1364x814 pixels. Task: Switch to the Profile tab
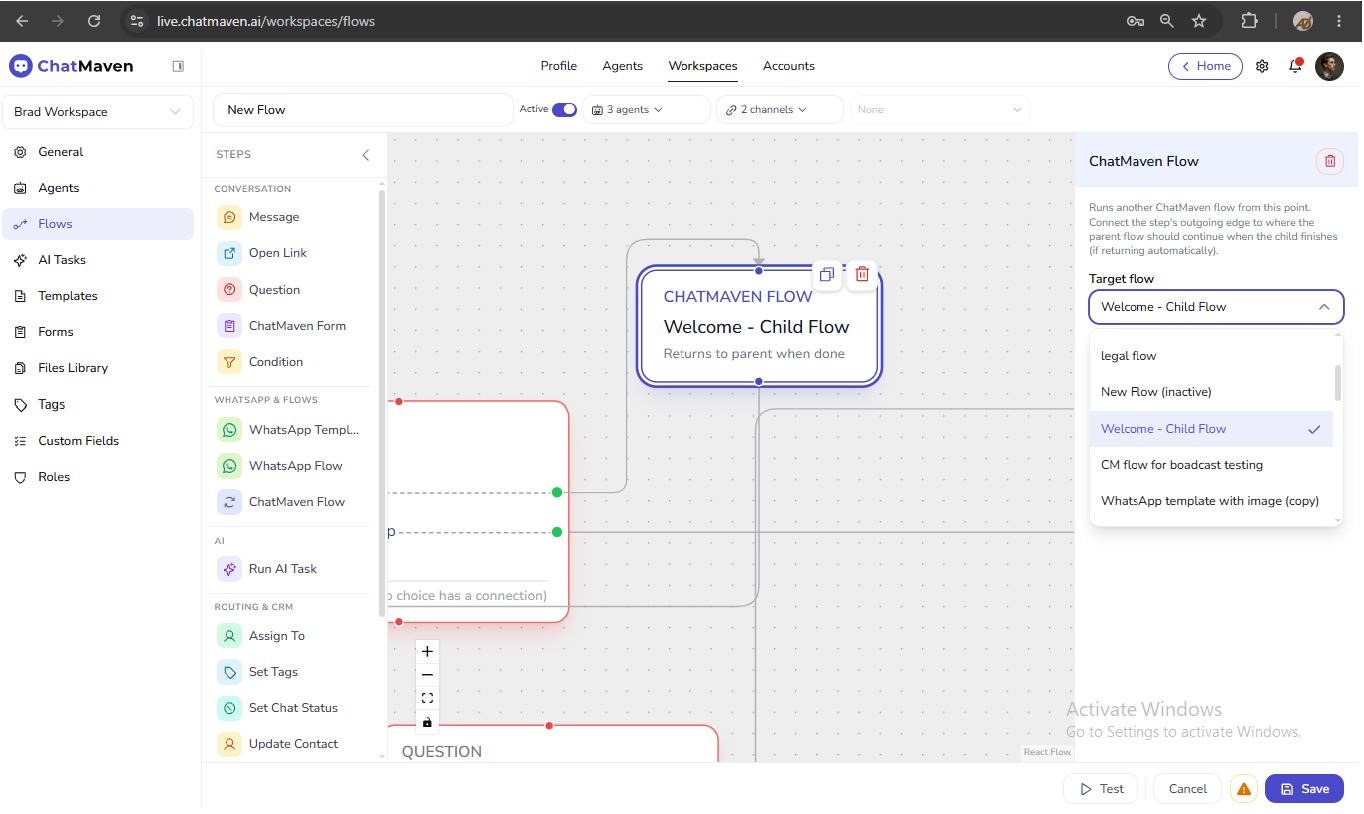pos(559,66)
